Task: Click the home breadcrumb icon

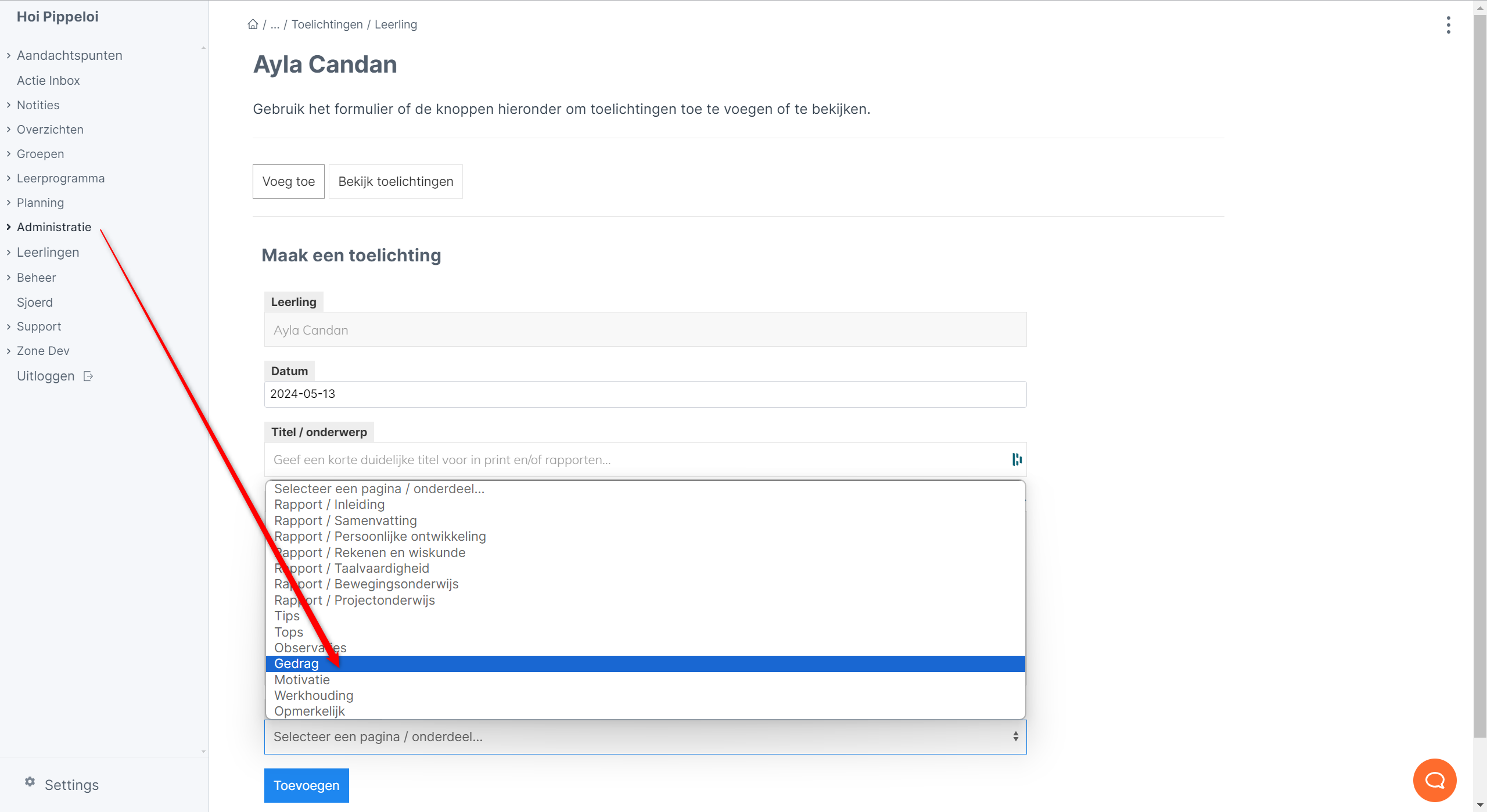Action: coord(253,24)
